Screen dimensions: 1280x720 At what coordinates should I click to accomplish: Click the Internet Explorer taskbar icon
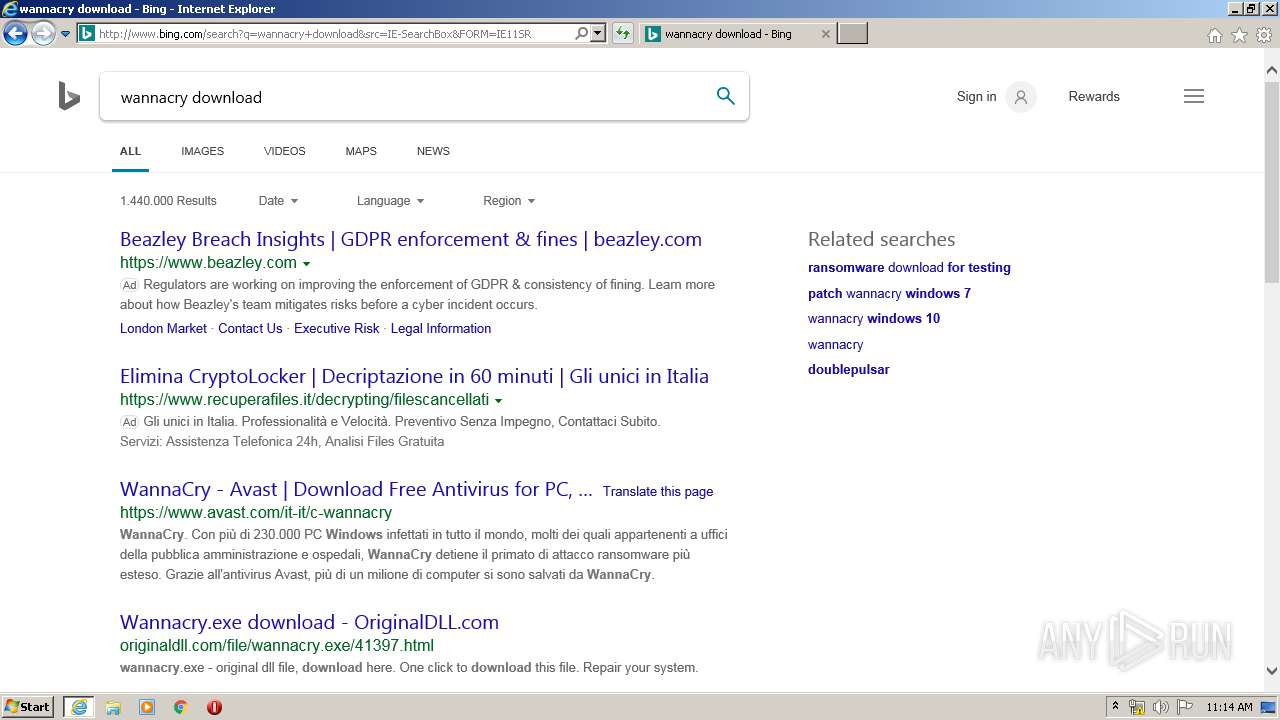click(x=79, y=707)
